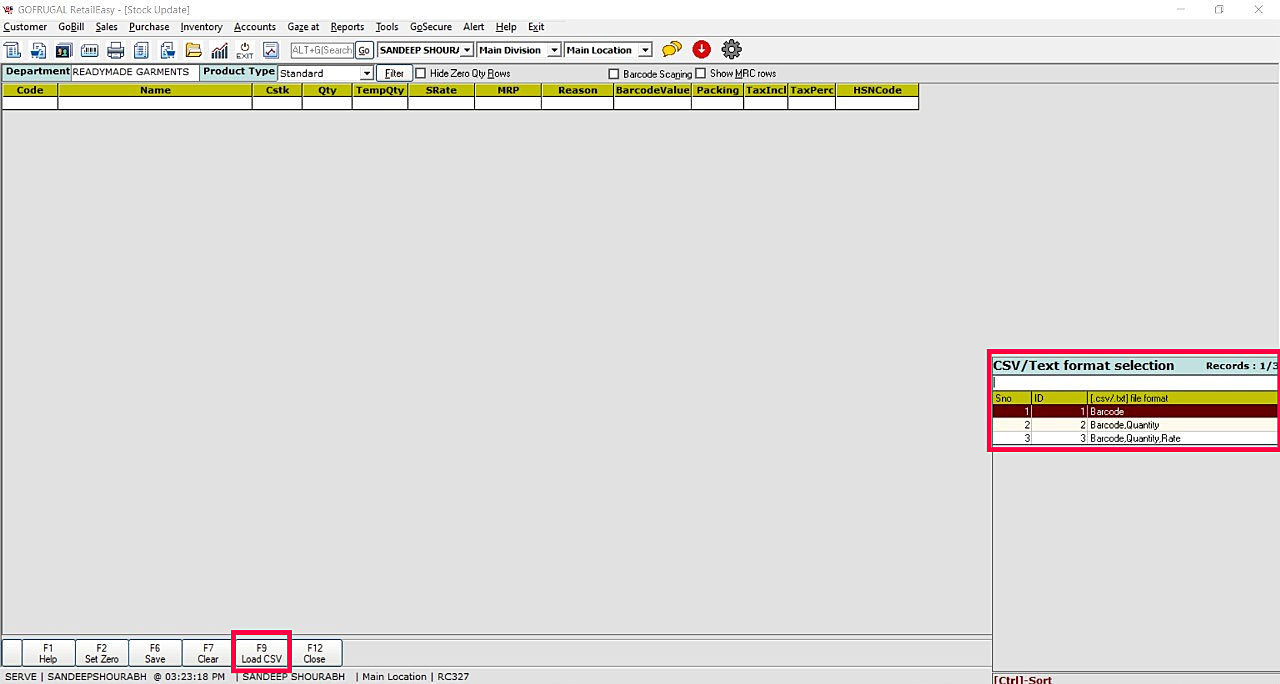Click the line graph icon after EXIT
The height and width of the screenshot is (684, 1280).
coord(271,50)
